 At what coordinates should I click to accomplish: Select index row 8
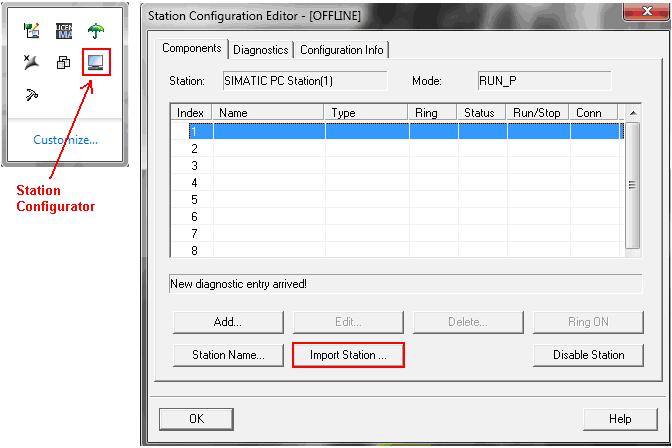click(397, 250)
